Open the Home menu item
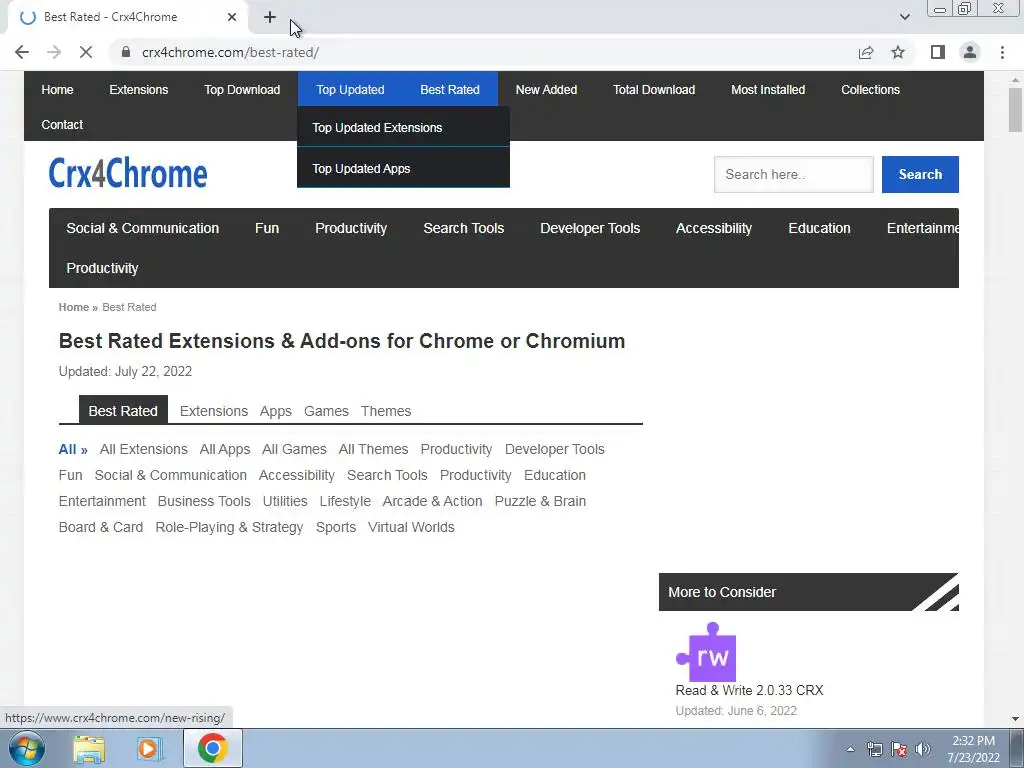The width and height of the screenshot is (1024, 768). click(57, 89)
